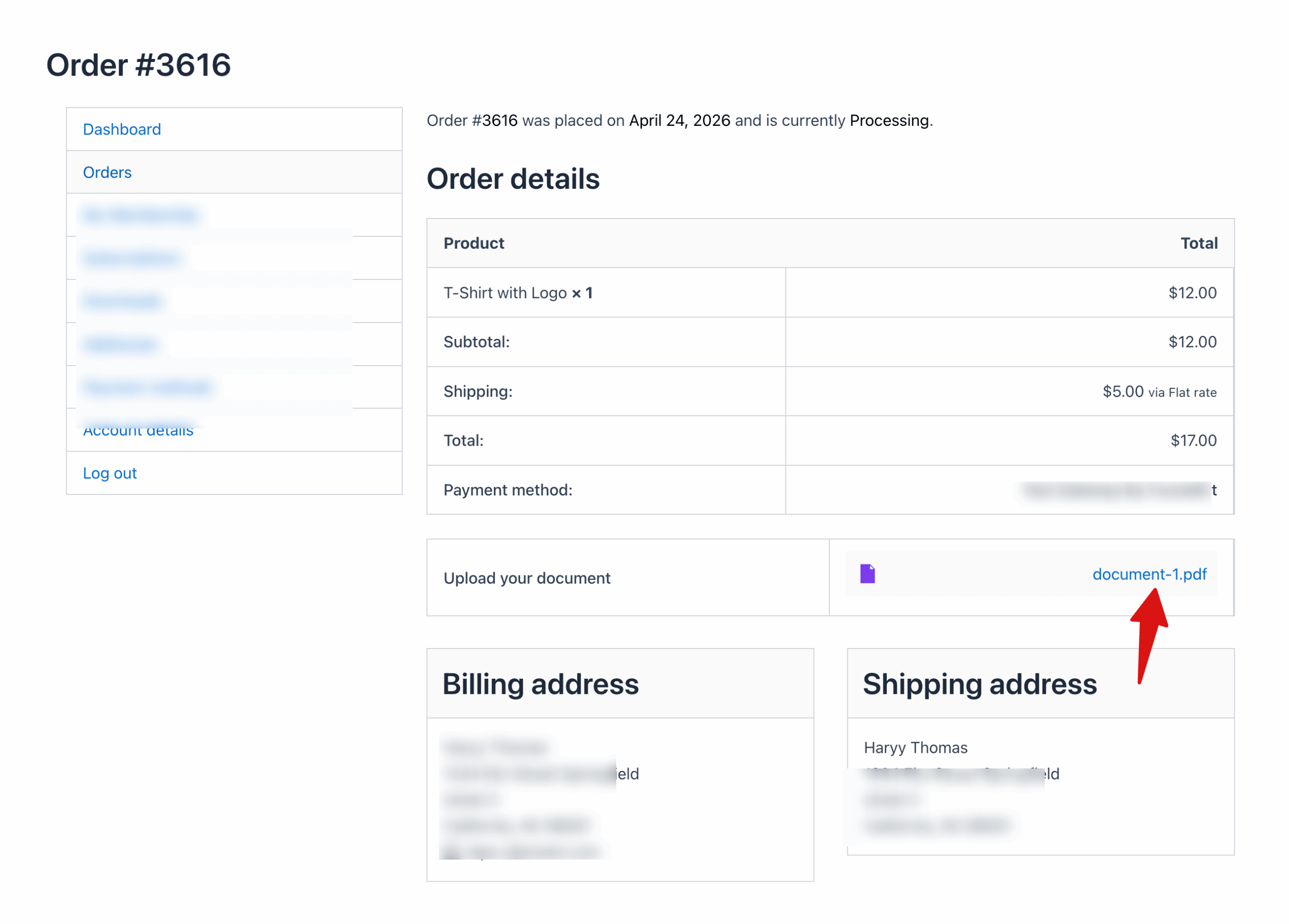Viewport: 1289px width, 924px height.
Task: Click the Product column header
Action: [x=473, y=243]
